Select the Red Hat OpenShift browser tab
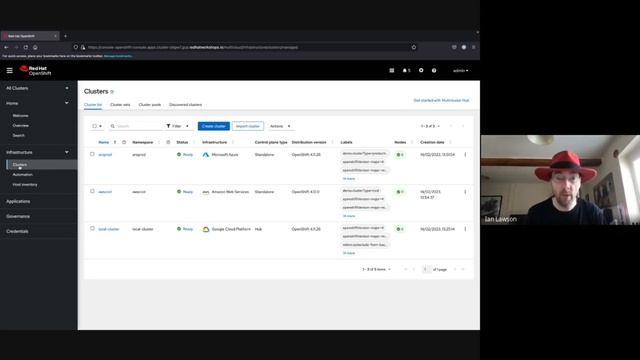 [30, 36]
